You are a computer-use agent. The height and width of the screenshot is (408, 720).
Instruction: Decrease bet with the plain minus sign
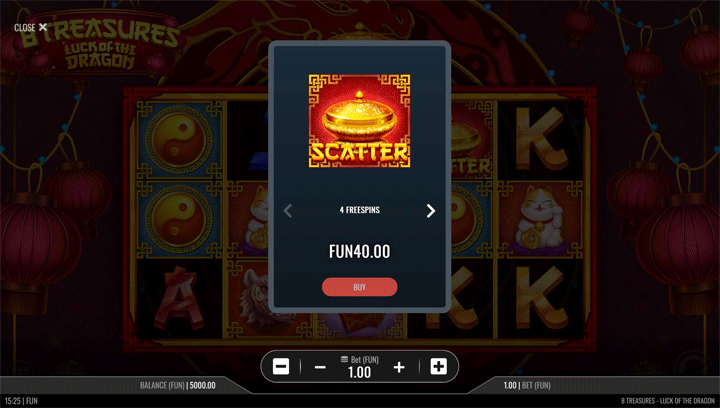click(x=321, y=367)
